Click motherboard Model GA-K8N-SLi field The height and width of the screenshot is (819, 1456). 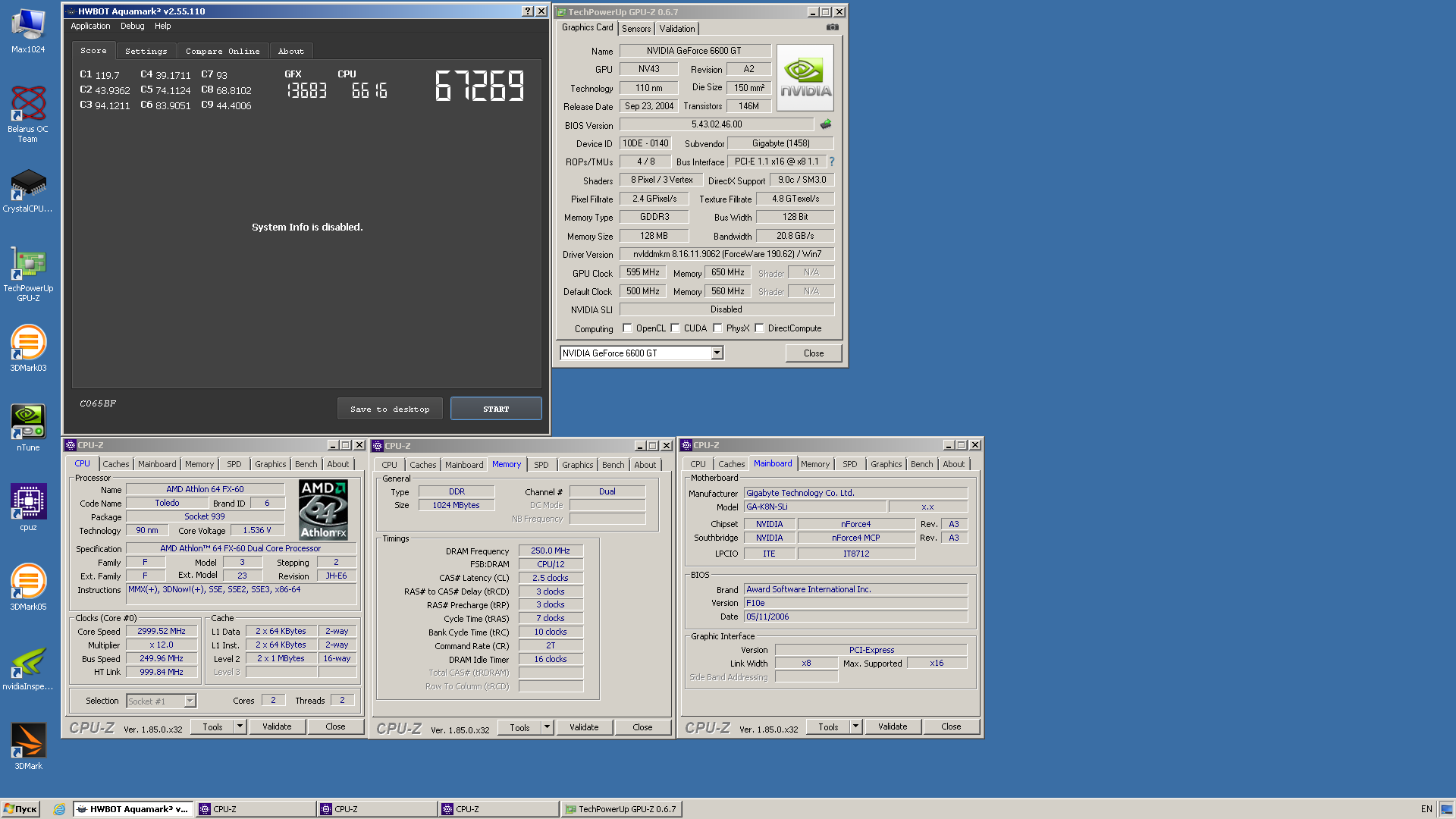point(814,507)
